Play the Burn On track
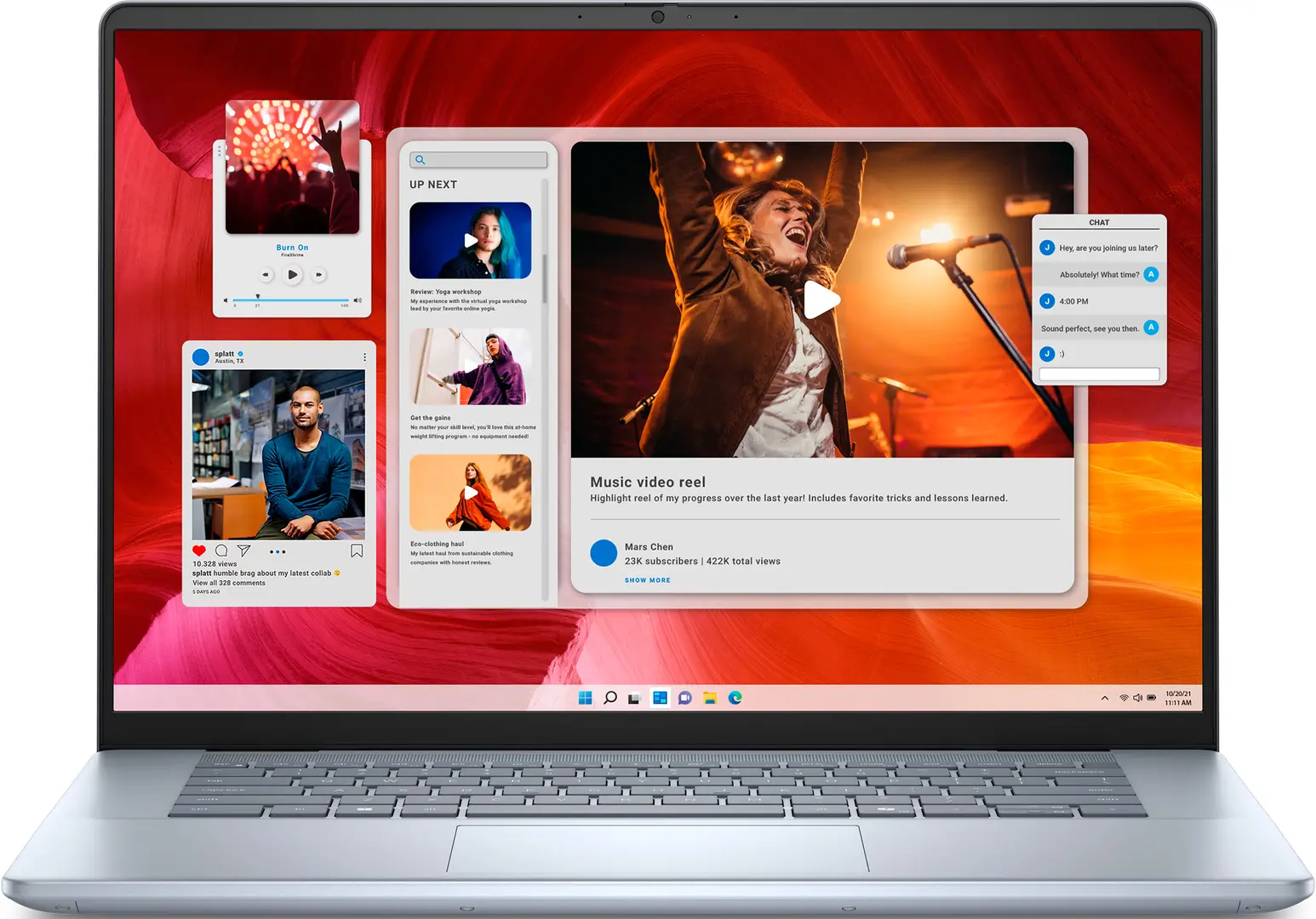The image size is (1316, 919). click(292, 275)
